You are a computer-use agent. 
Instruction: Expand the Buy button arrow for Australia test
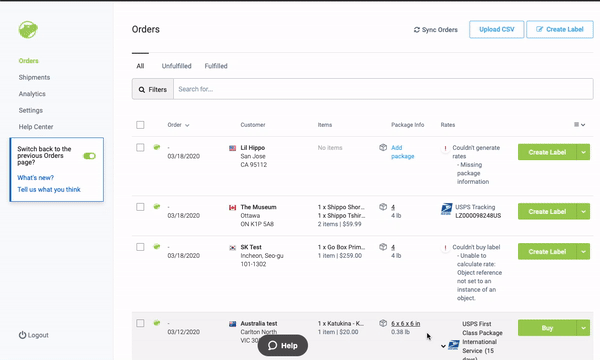click(583, 328)
